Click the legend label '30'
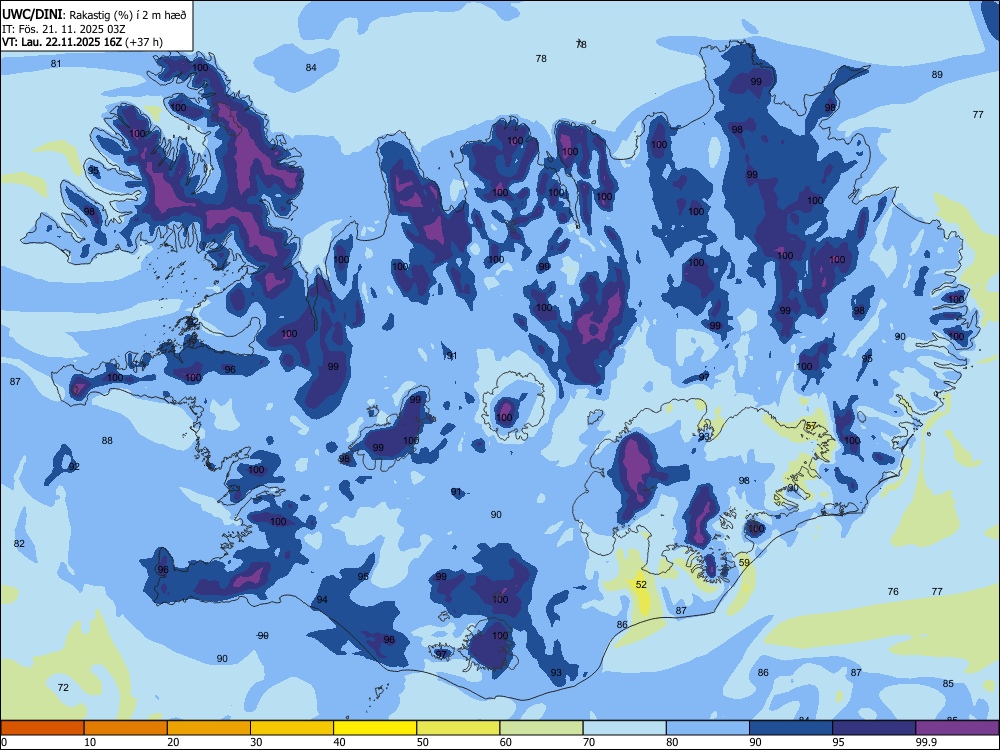The height and width of the screenshot is (750, 1000). click(256, 742)
